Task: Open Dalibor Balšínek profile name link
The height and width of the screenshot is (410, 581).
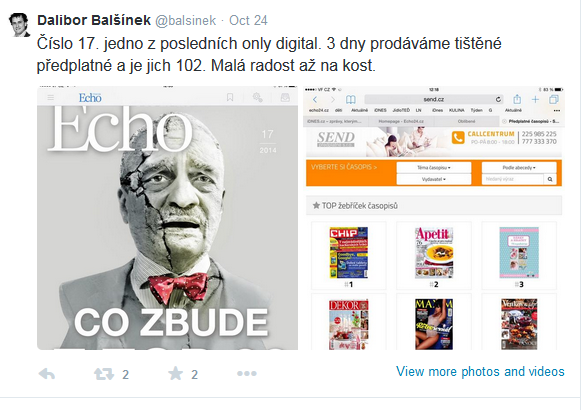Action: (x=94, y=20)
